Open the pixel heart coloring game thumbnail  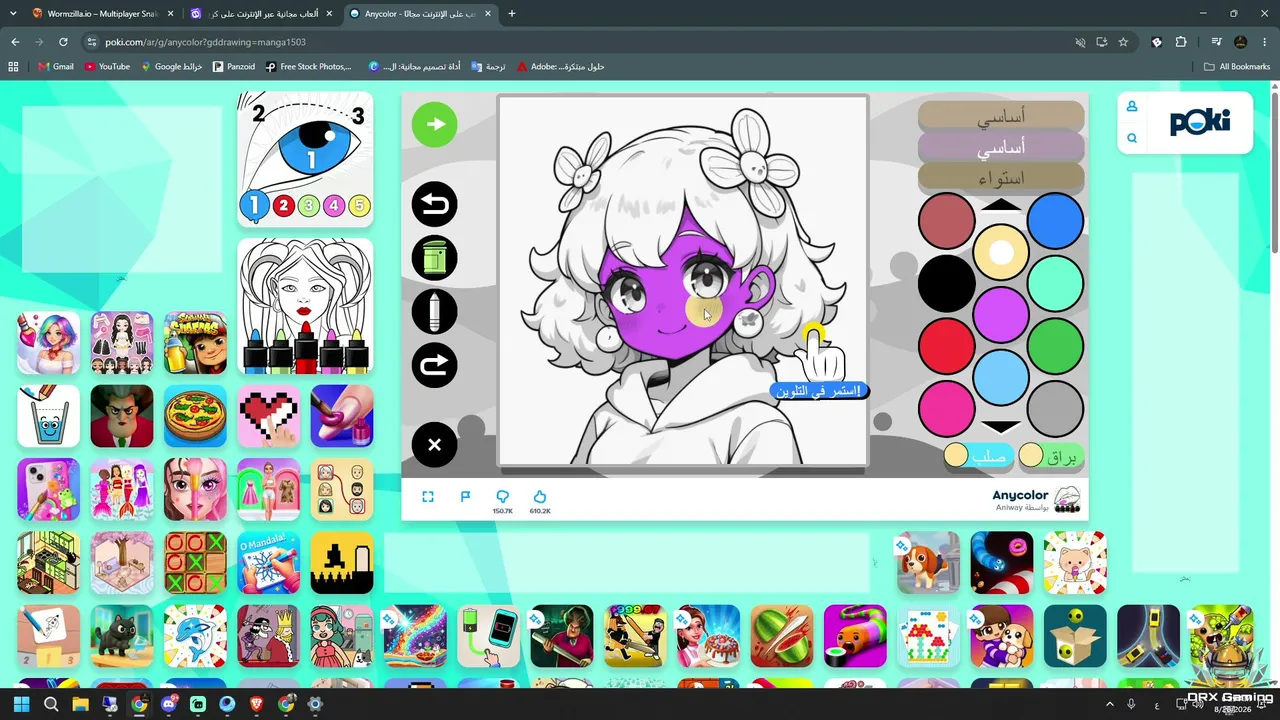268,416
